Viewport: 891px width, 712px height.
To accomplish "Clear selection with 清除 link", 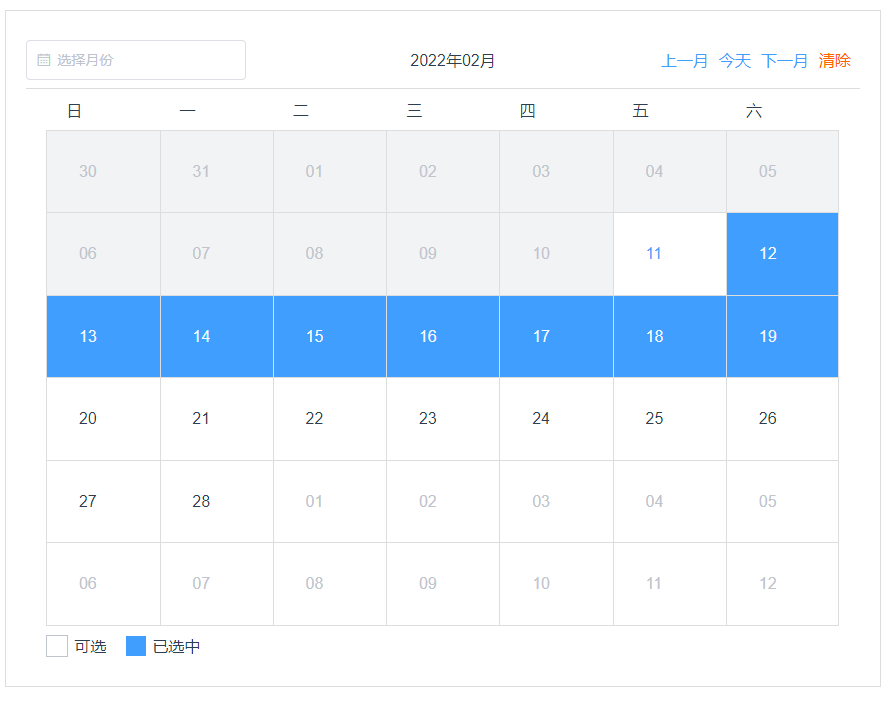I will click(834, 61).
